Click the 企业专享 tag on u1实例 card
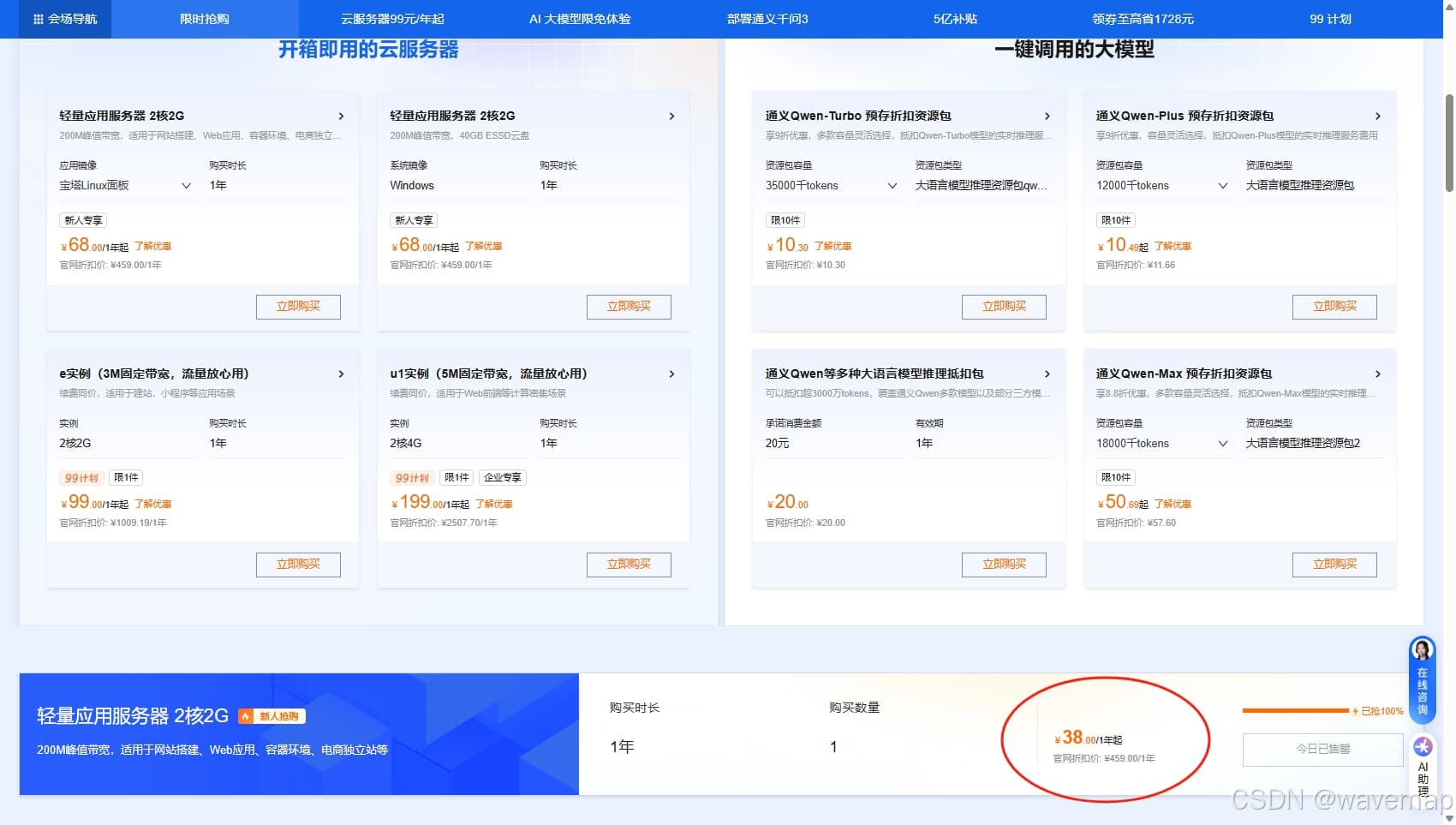 coord(503,478)
